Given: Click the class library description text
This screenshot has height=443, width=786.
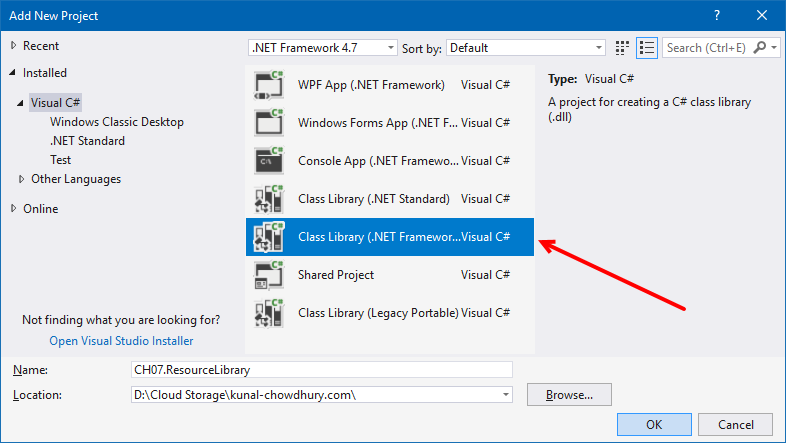Looking at the screenshot, I should pyautogui.click(x=650, y=109).
